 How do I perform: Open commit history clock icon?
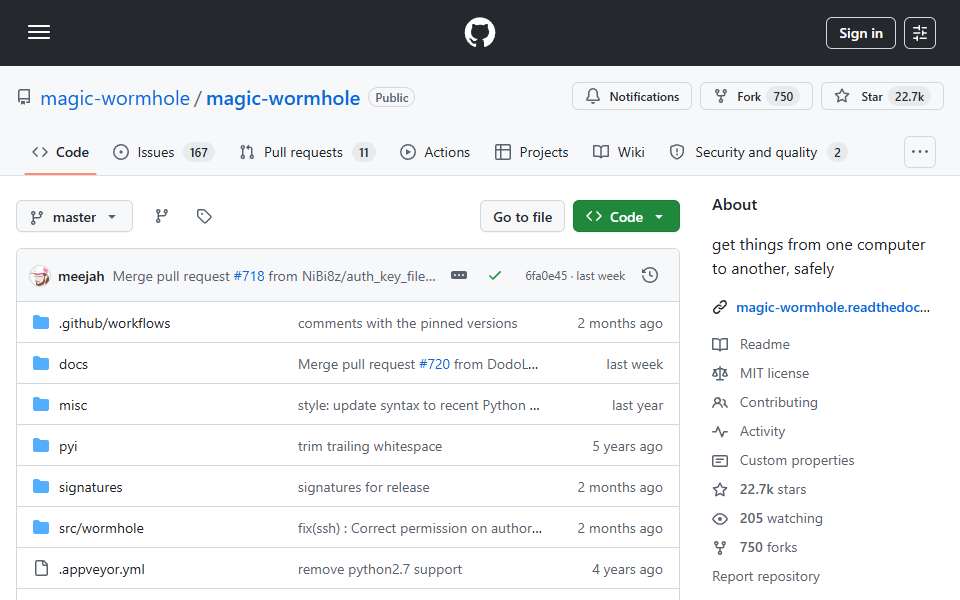650,276
